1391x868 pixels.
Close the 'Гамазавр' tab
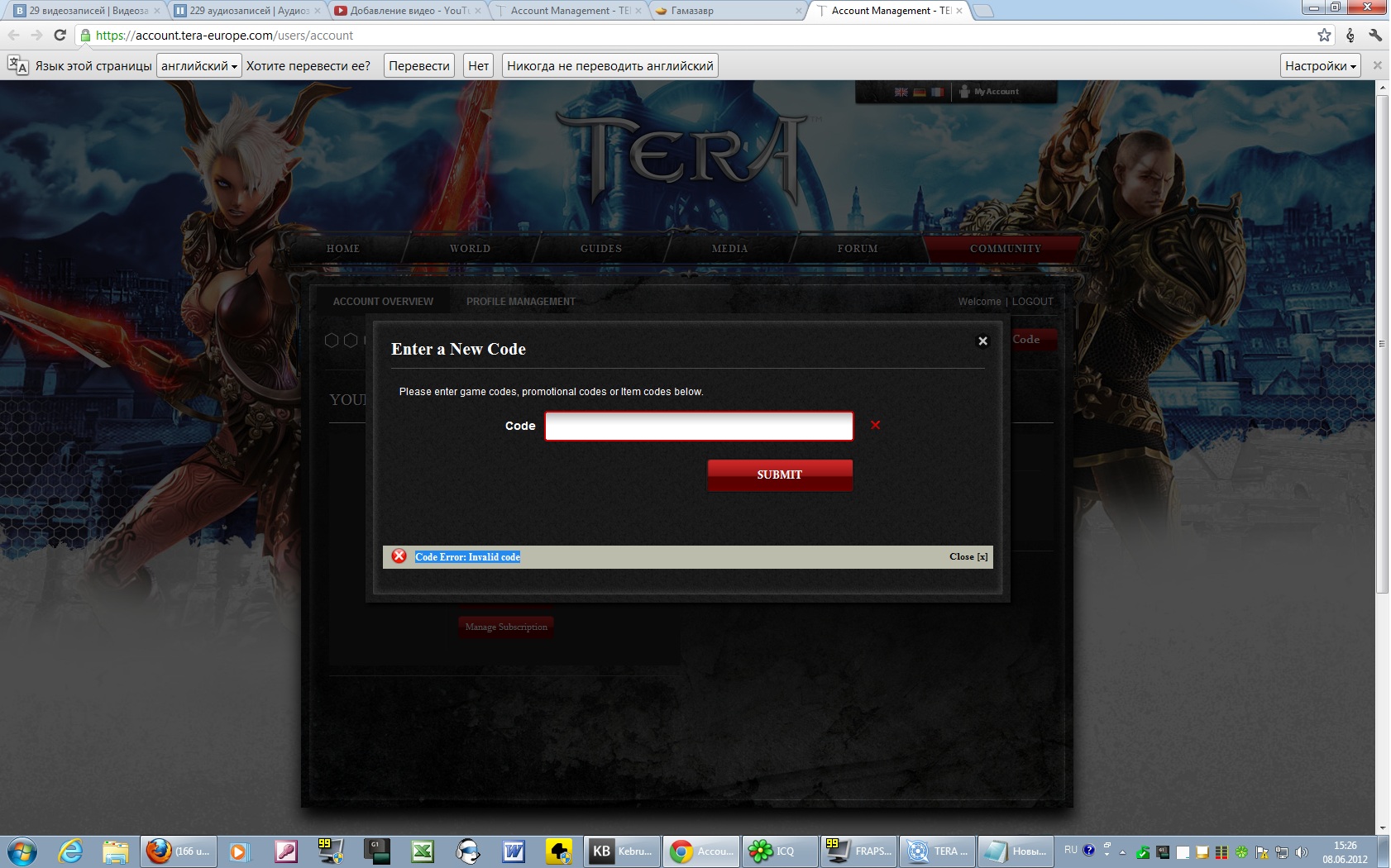tap(798, 11)
